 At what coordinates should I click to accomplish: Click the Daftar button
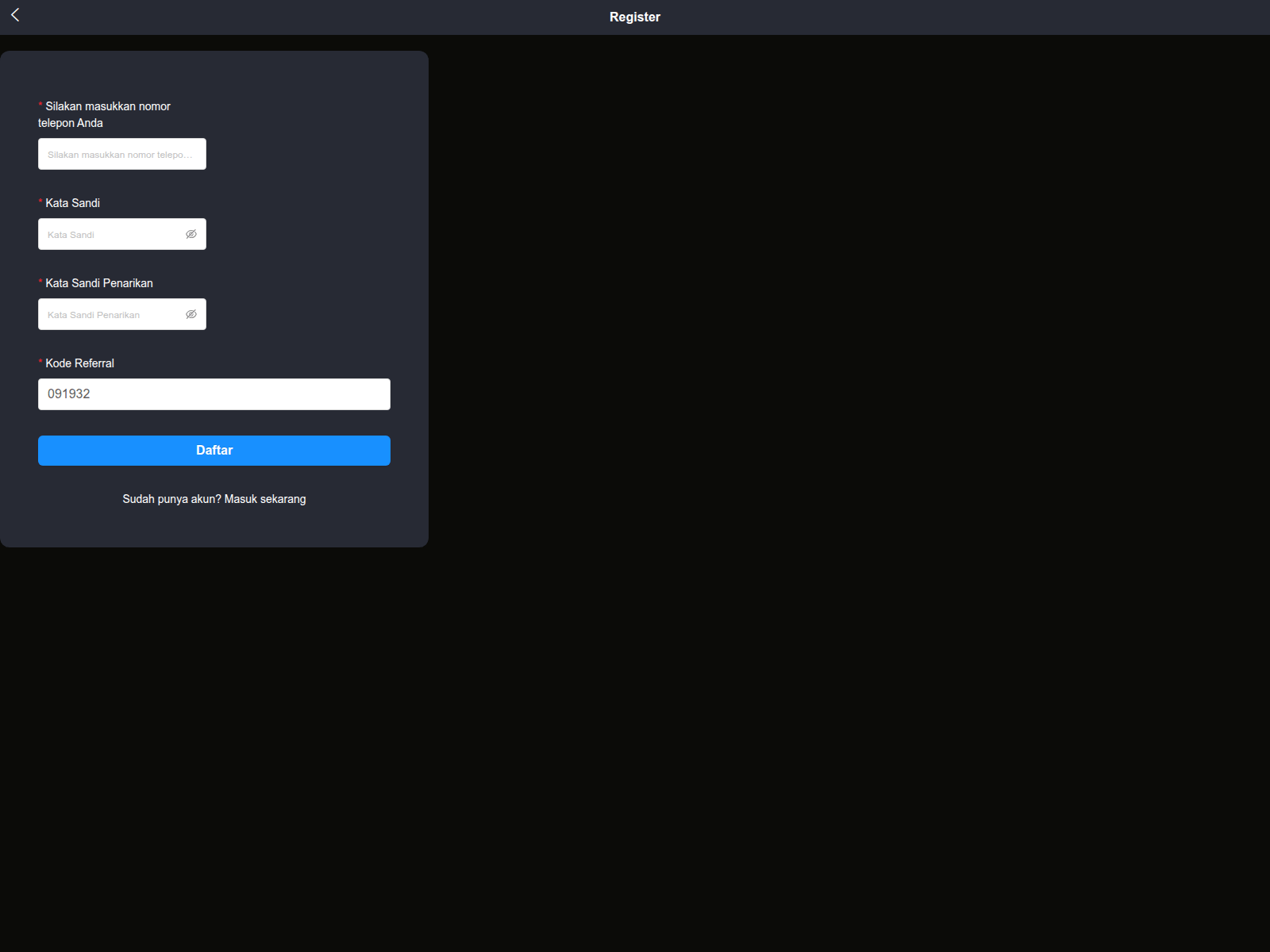coord(214,450)
